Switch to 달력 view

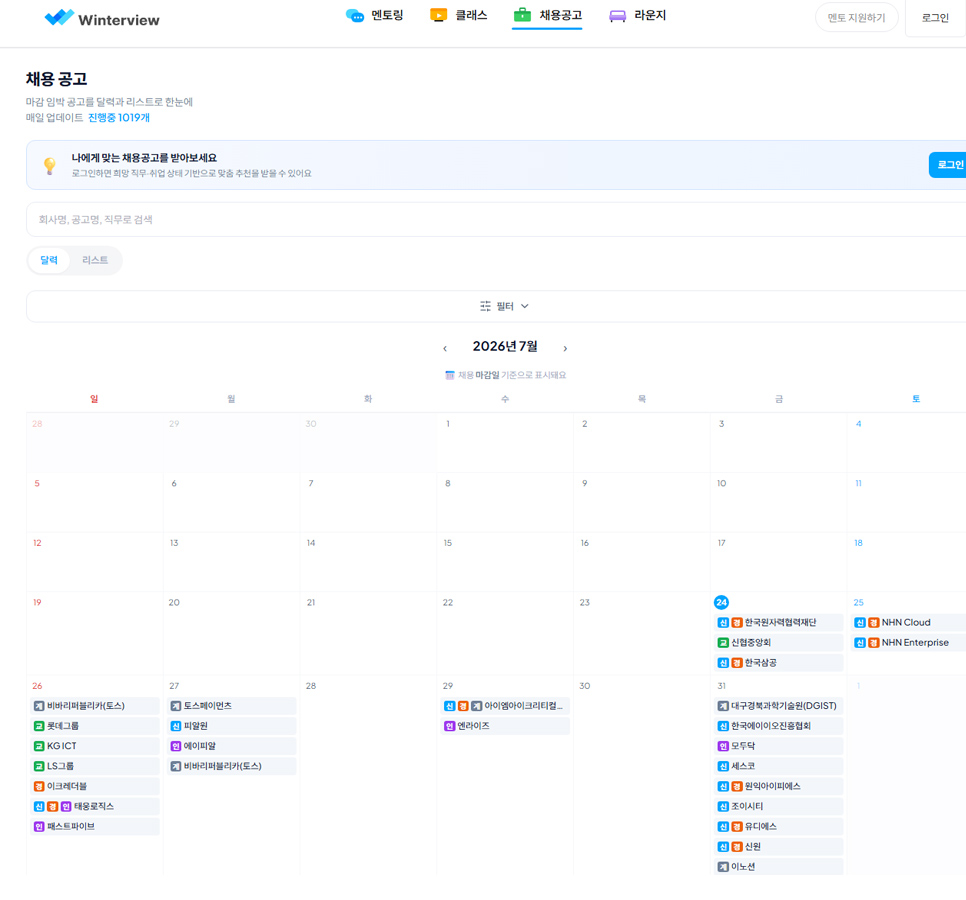coord(49,260)
